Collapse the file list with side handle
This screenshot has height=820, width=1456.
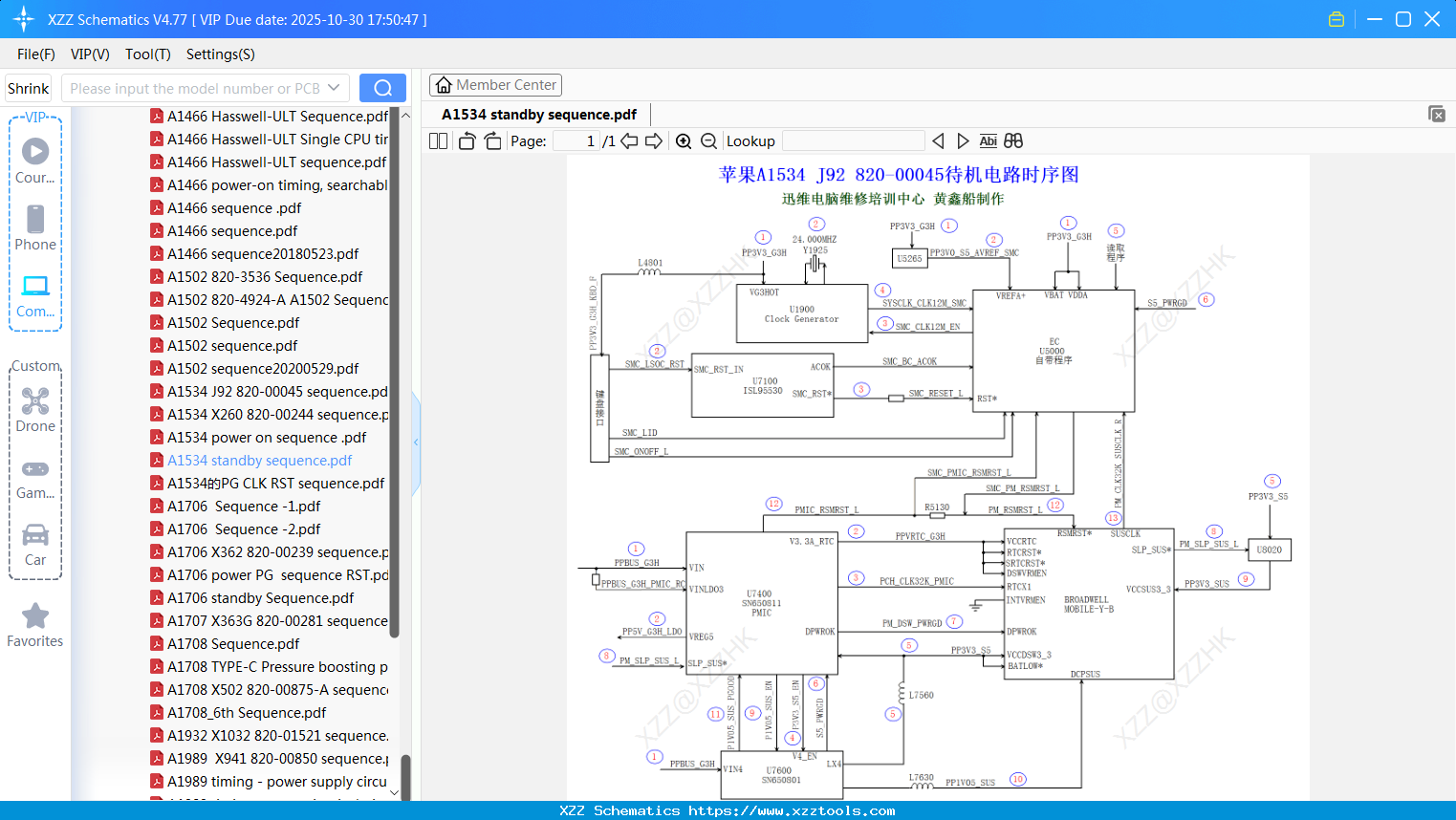click(x=416, y=442)
